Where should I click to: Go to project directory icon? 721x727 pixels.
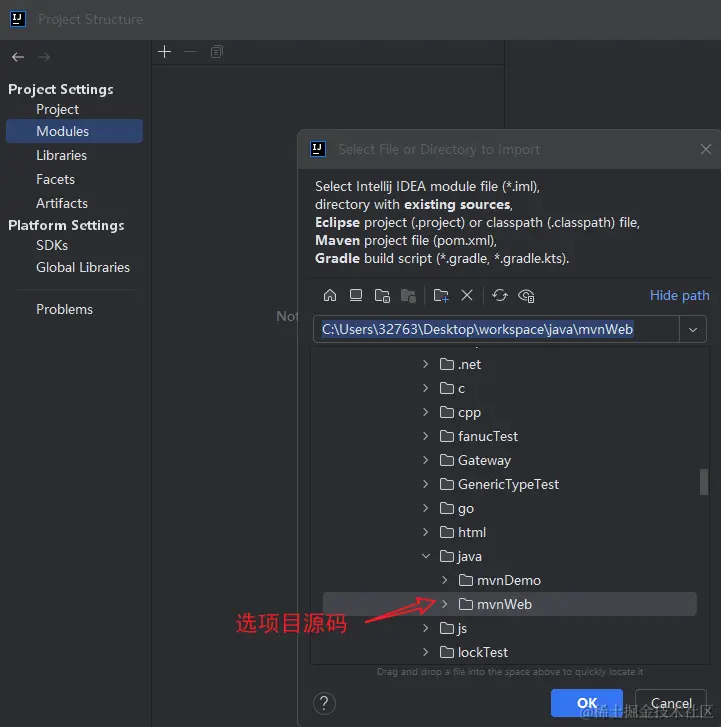[382, 296]
